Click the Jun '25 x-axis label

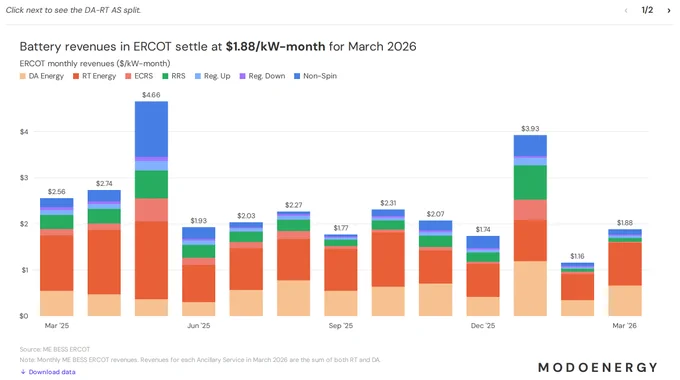199,325
